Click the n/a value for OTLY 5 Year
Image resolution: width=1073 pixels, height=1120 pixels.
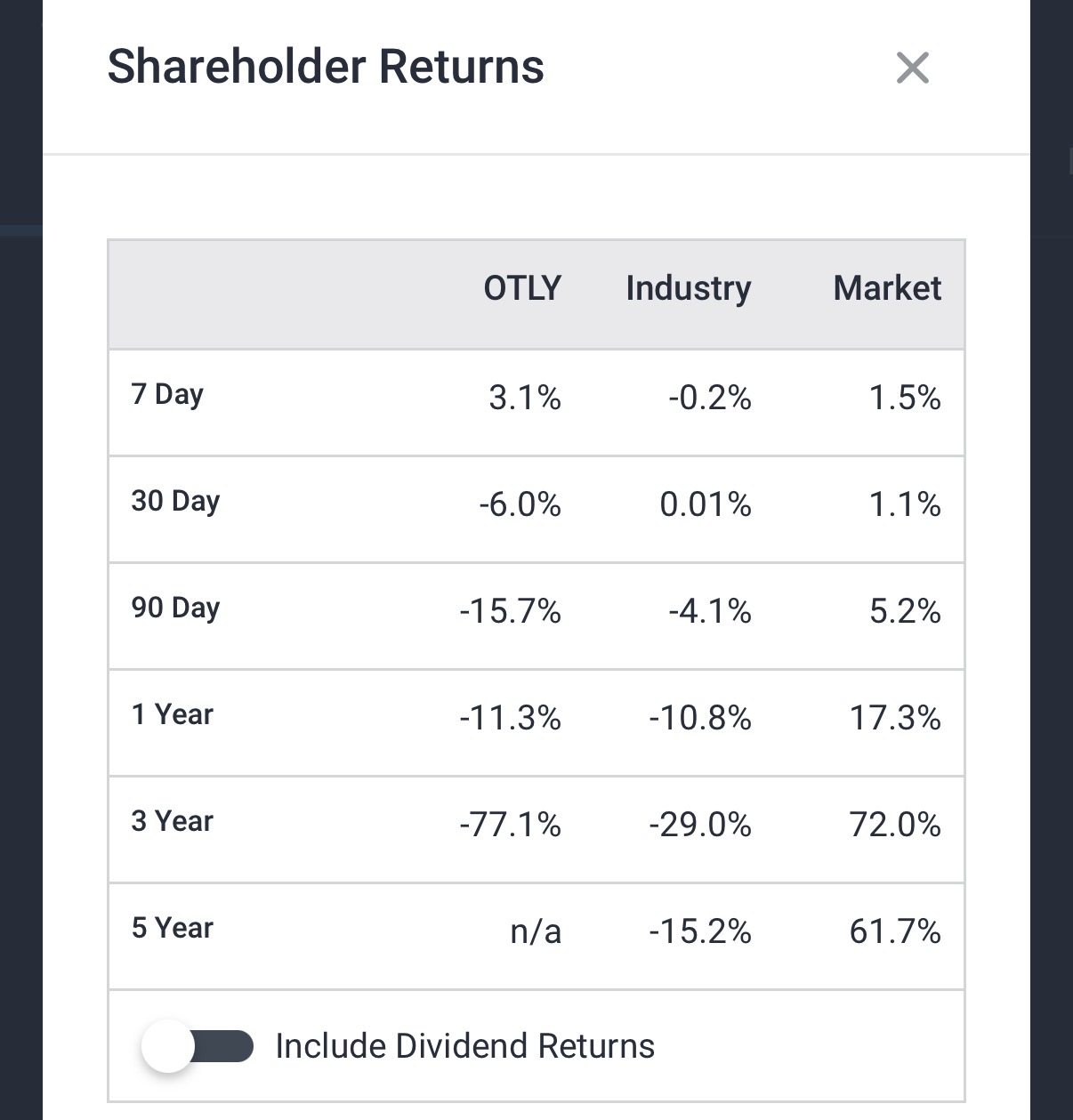click(x=536, y=931)
